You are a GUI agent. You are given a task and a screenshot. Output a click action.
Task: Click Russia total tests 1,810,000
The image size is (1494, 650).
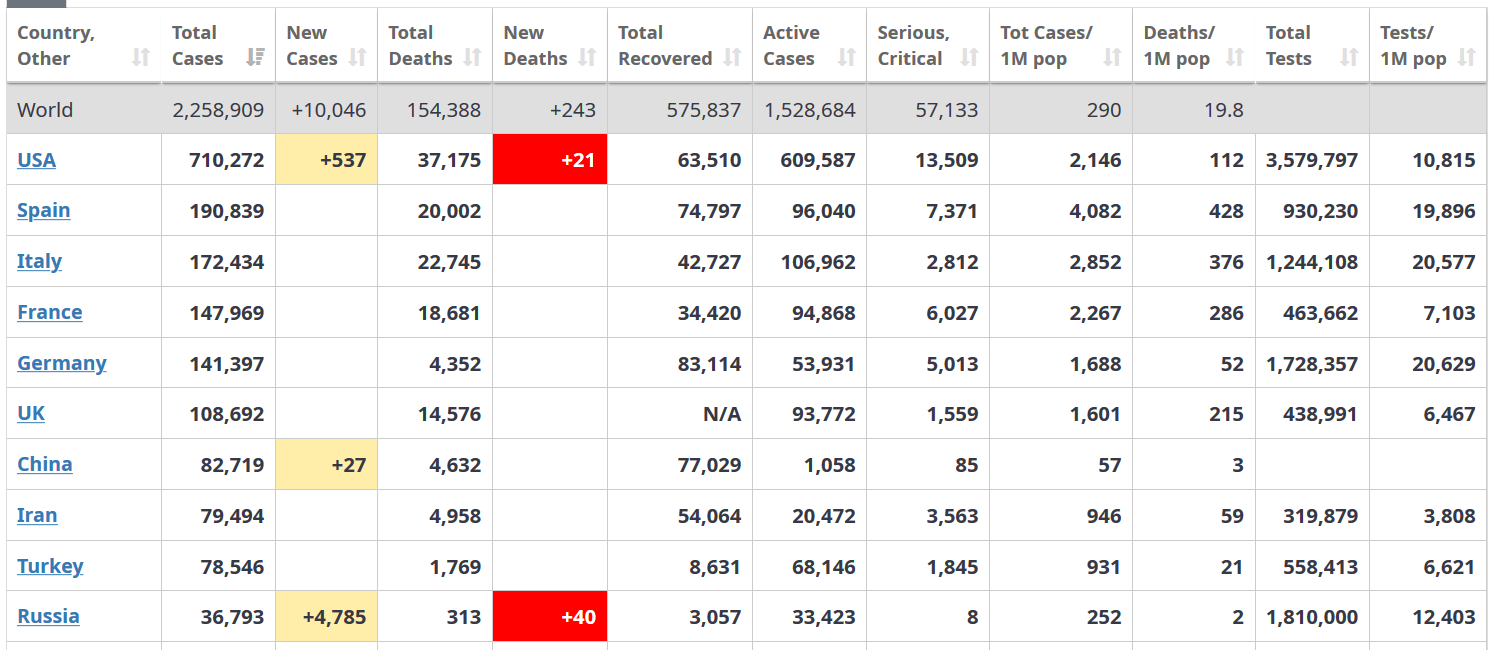(x=1312, y=617)
